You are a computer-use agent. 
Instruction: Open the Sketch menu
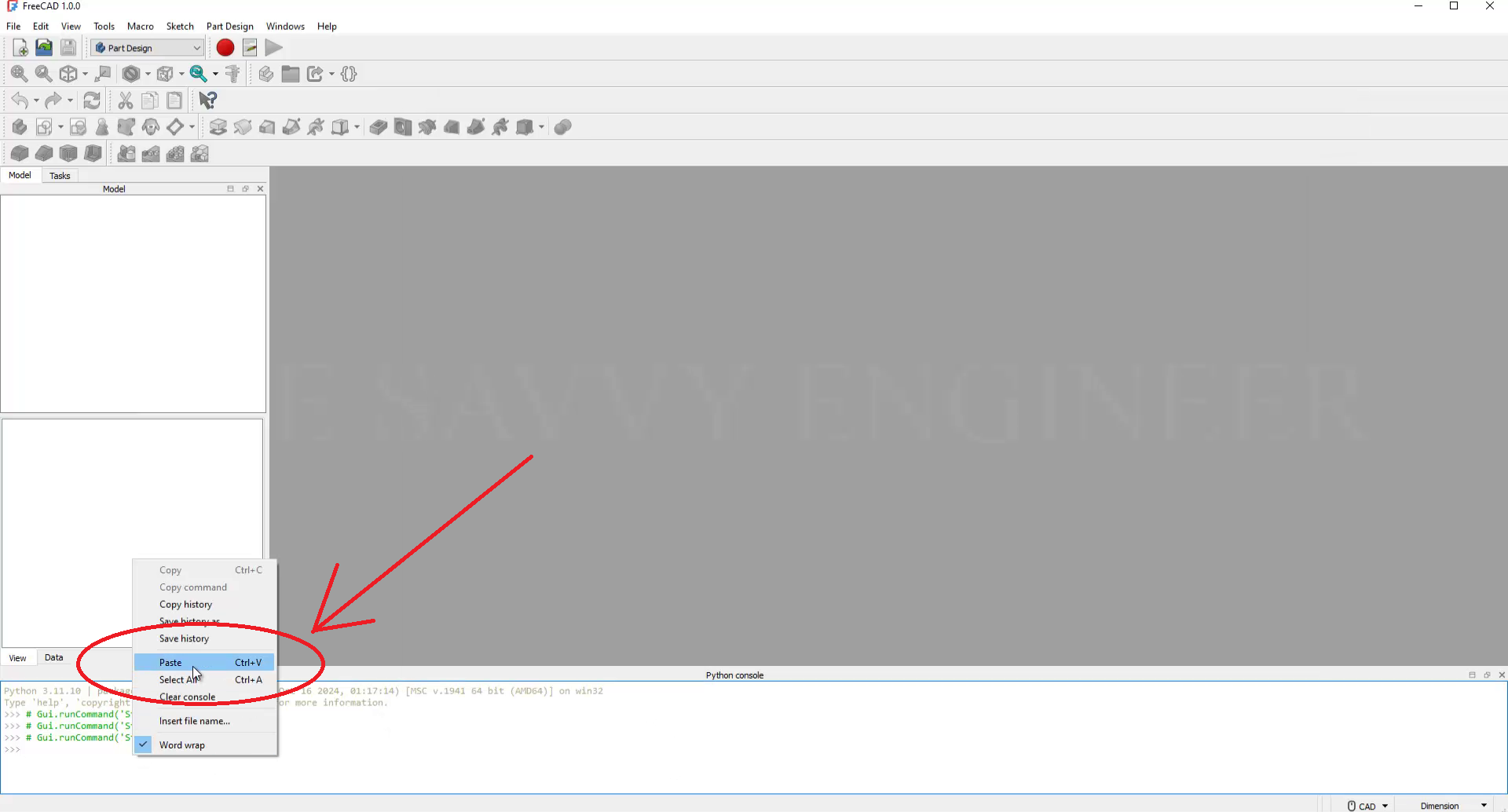180,26
